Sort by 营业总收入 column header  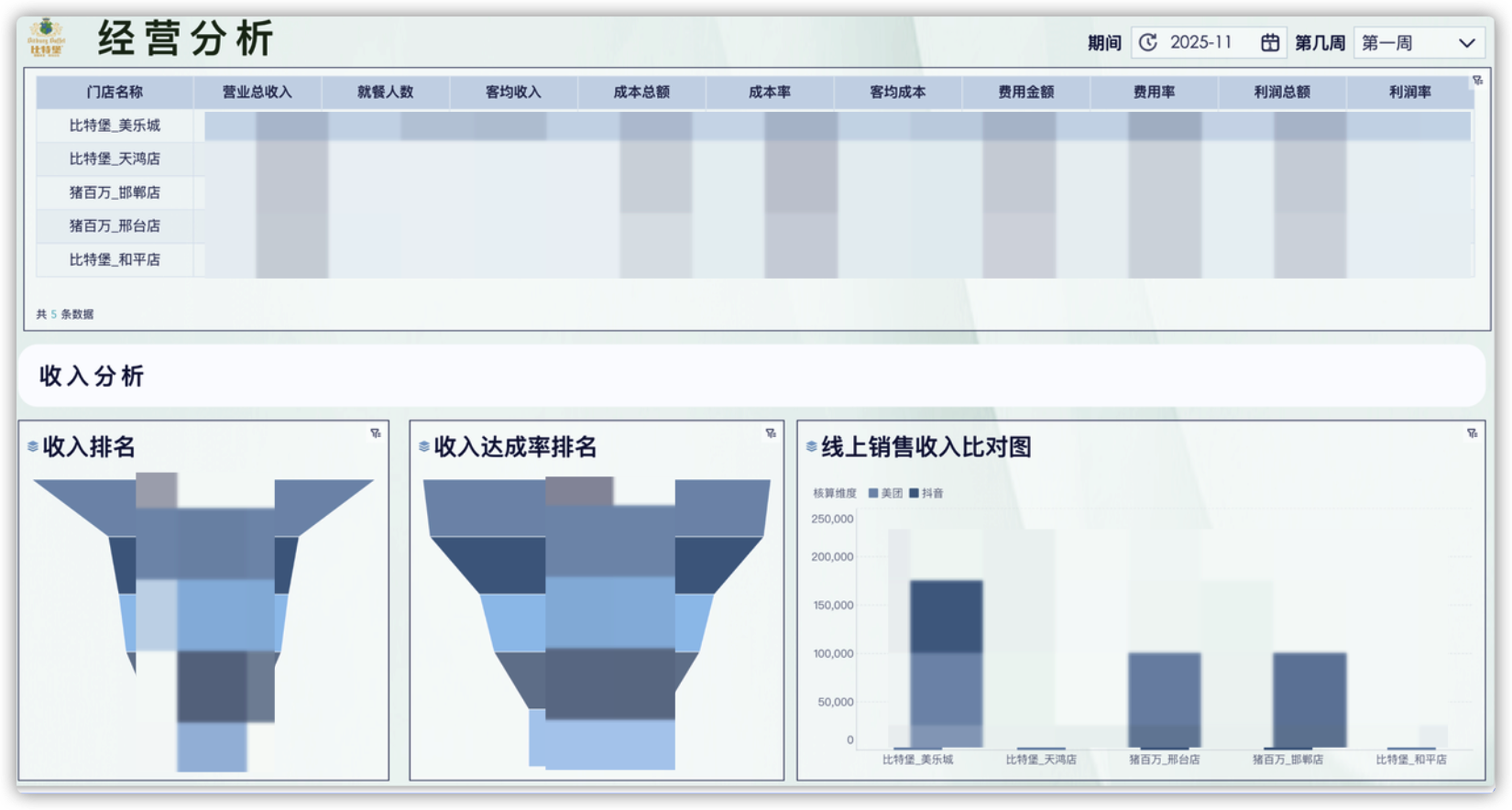click(257, 92)
